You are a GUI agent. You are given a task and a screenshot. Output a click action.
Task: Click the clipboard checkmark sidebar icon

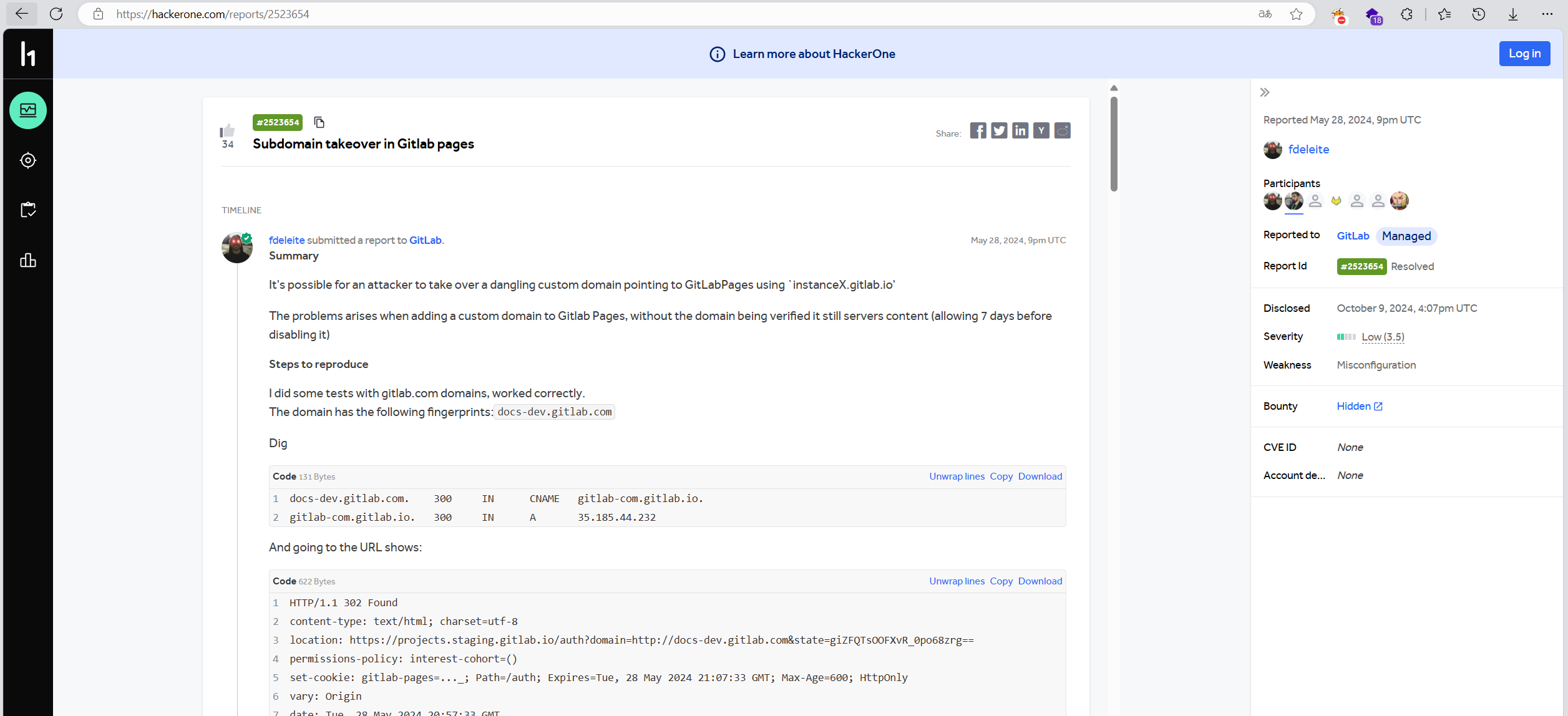[28, 210]
